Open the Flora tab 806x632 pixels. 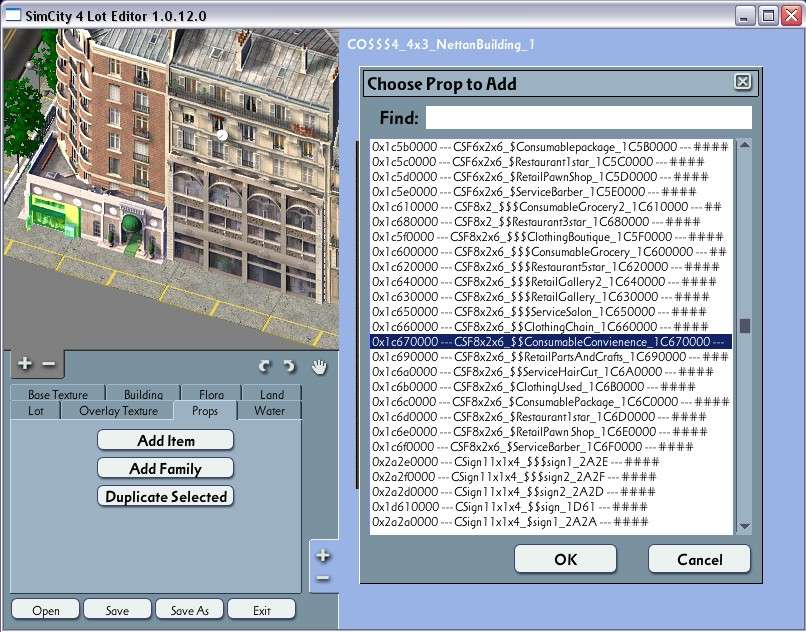[211, 394]
